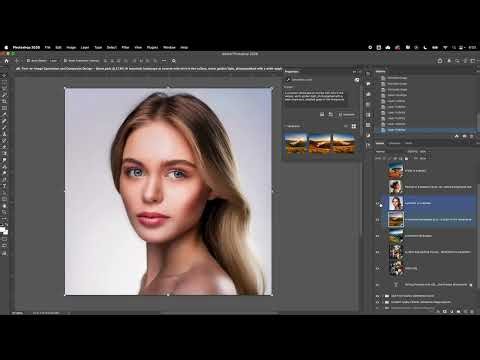Click the prompt text field in Properties
The image size is (480, 360).
click(315, 97)
